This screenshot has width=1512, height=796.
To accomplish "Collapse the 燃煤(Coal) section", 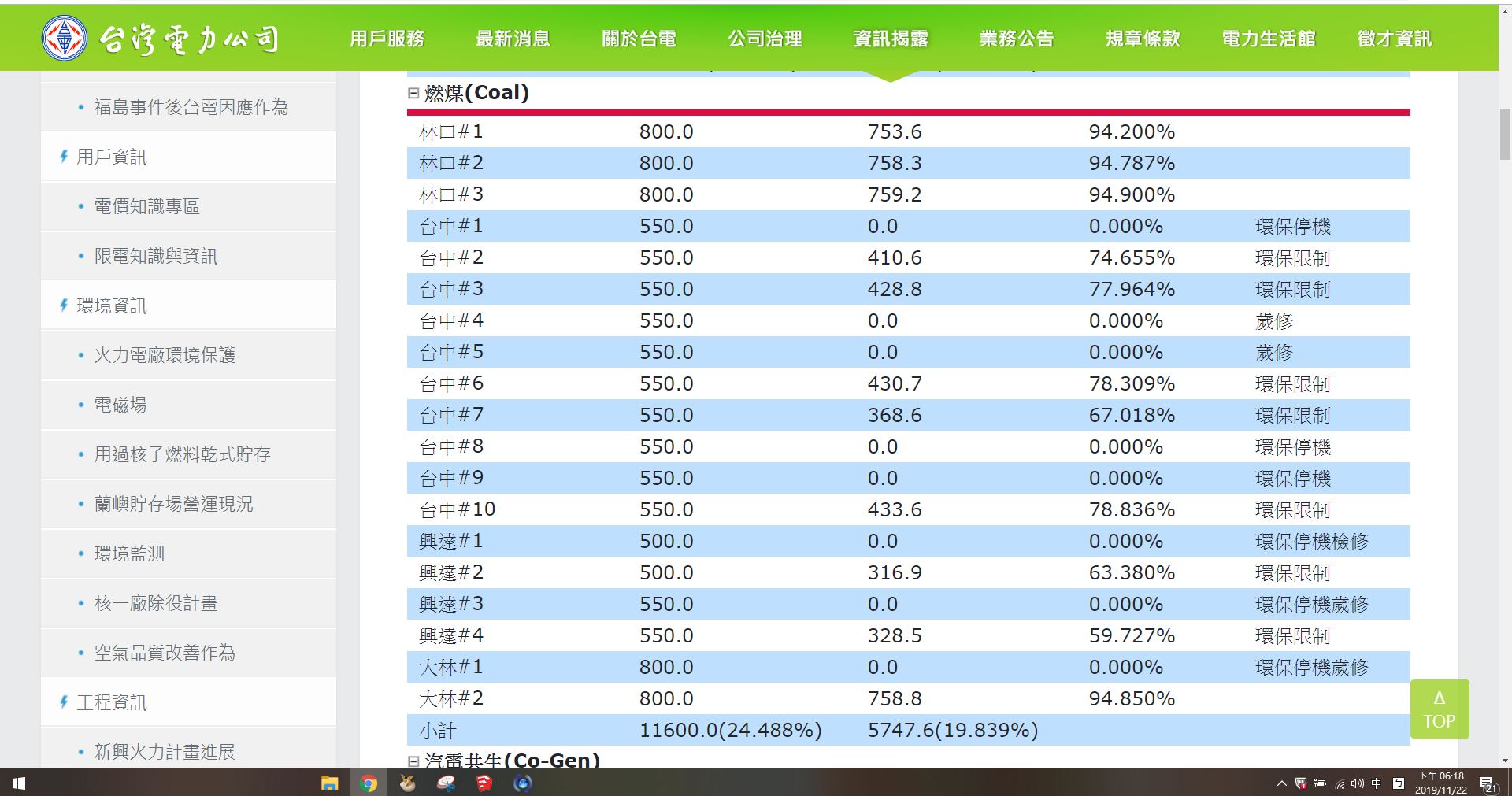I will click(x=413, y=93).
